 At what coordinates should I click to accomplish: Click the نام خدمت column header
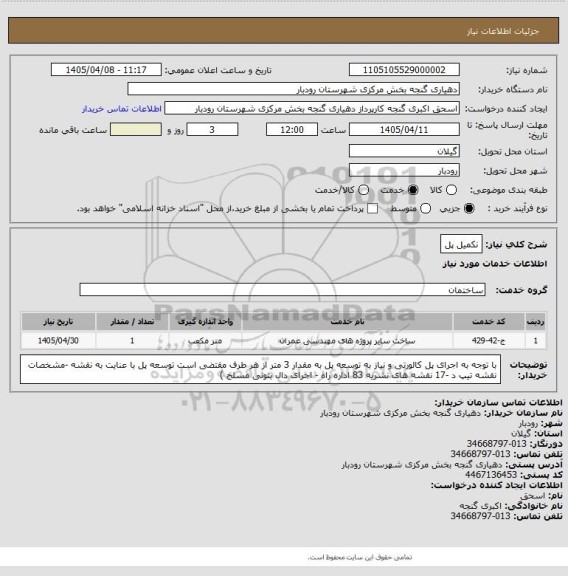pyautogui.click(x=347, y=322)
